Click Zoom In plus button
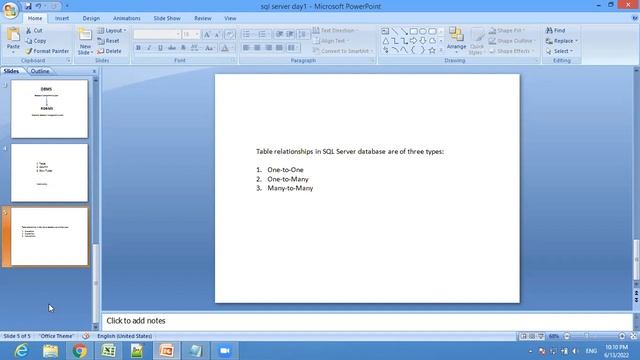 click(622, 336)
